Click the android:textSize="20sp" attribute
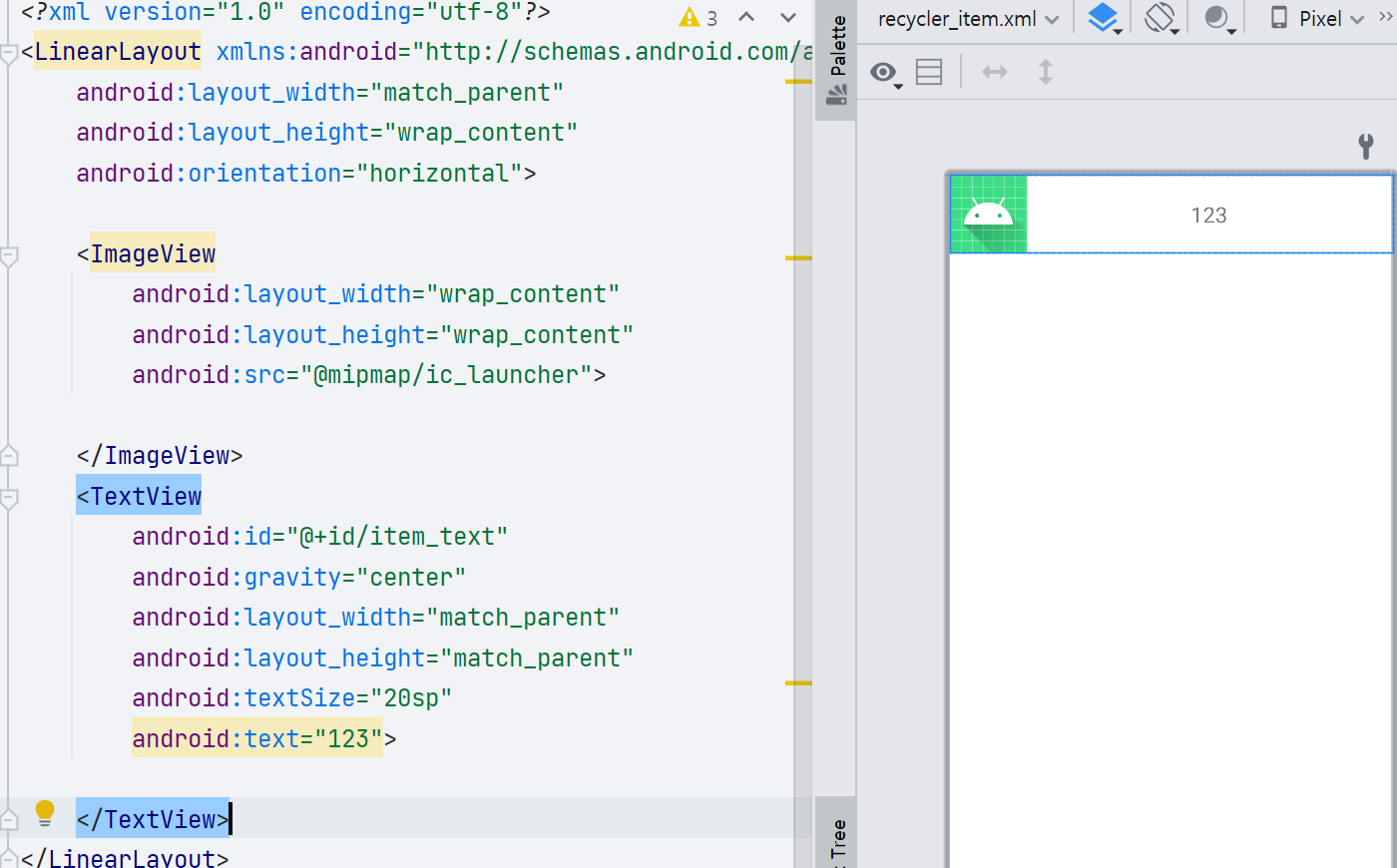 (x=291, y=698)
